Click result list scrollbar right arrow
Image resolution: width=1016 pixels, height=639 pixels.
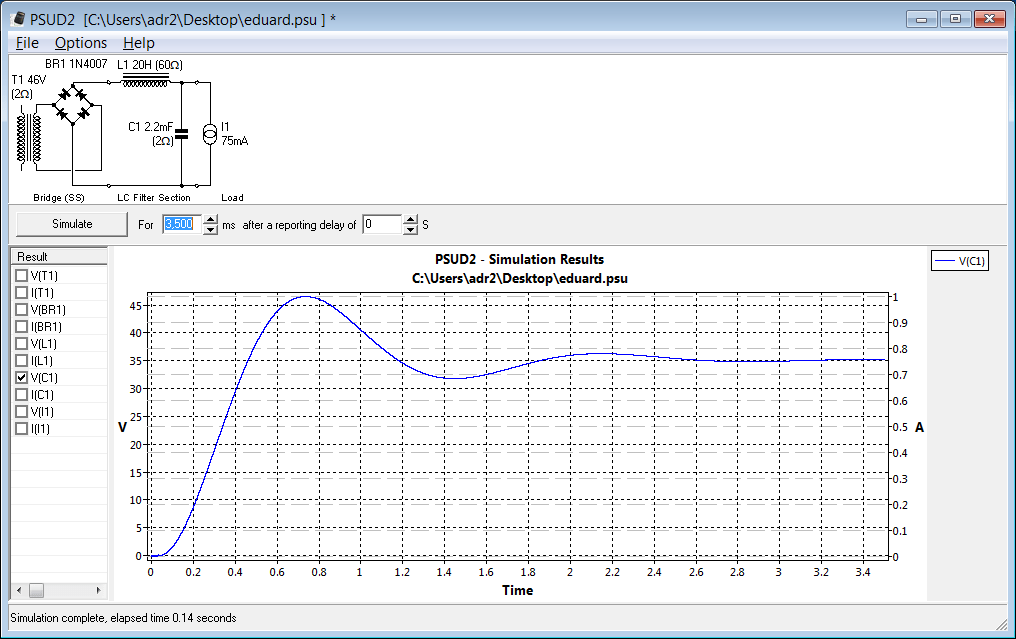tap(98, 590)
